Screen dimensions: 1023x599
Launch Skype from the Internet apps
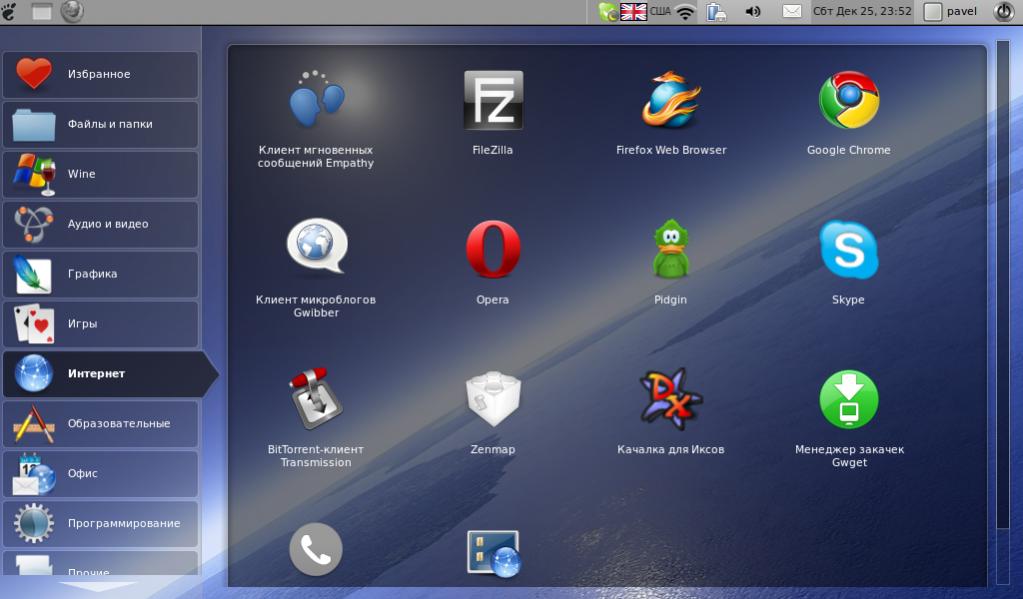[x=848, y=250]
